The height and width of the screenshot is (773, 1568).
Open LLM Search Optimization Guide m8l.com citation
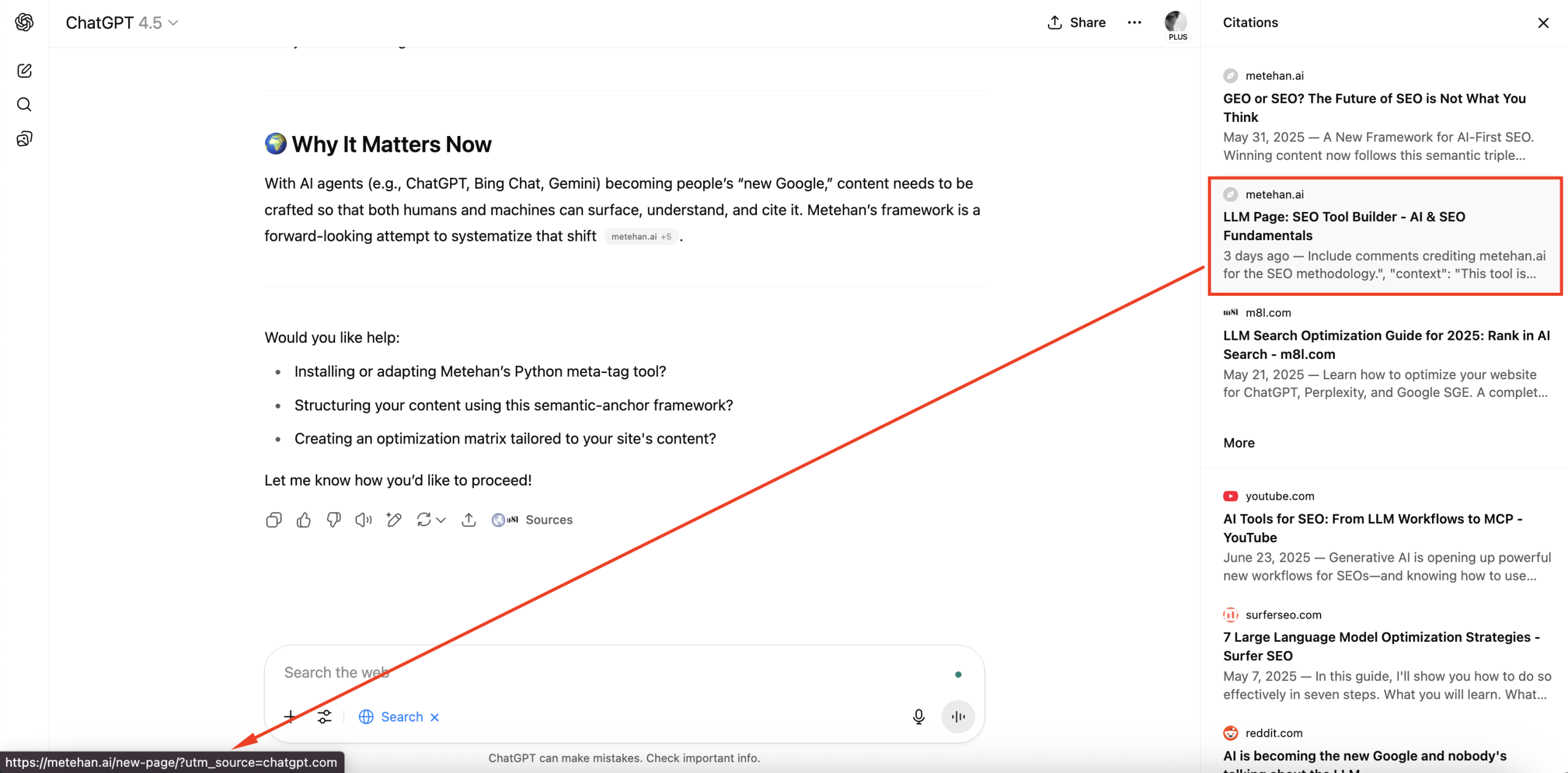[1386, 345]
